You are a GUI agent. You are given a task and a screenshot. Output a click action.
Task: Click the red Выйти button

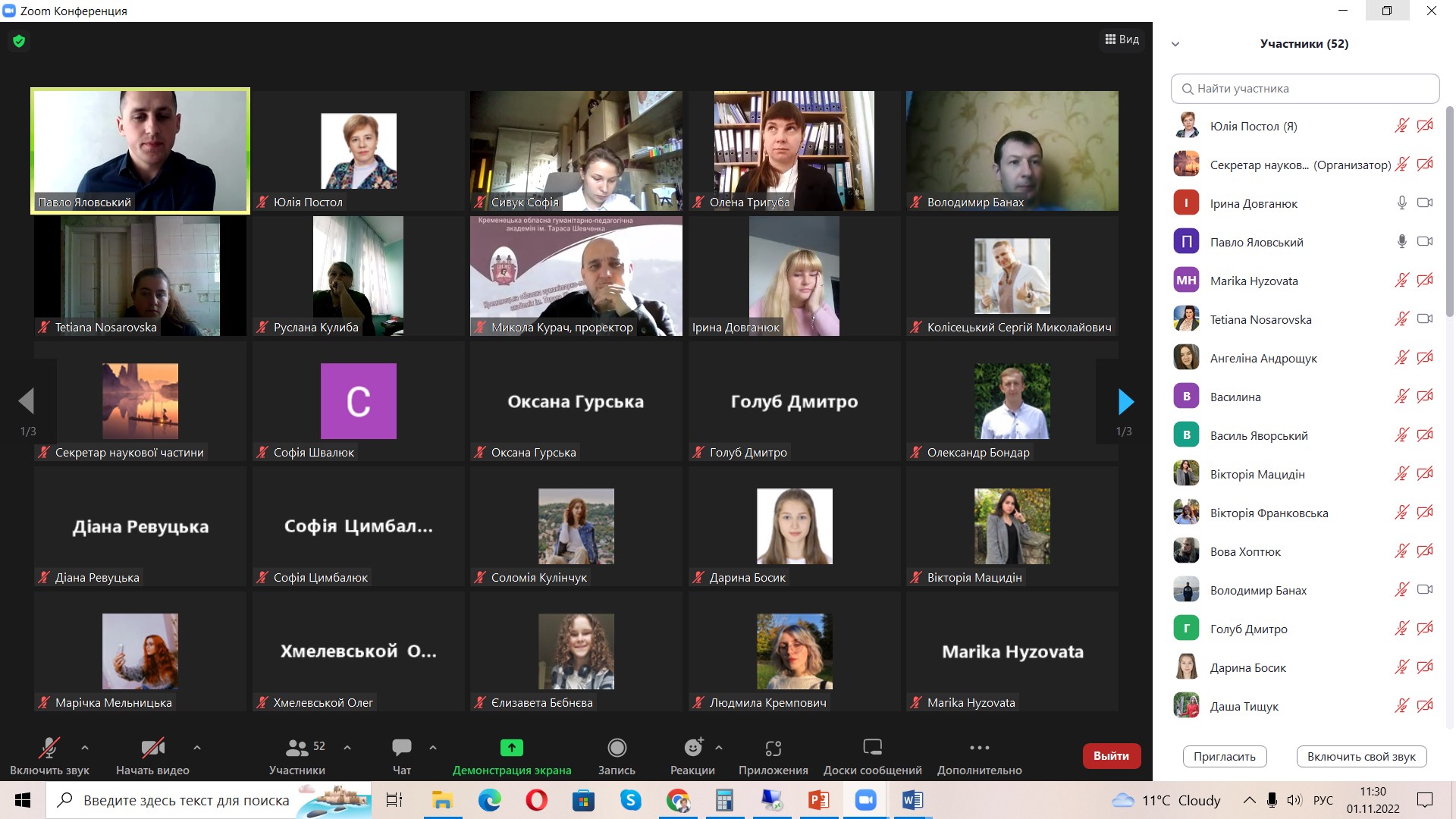(1111, 755)
